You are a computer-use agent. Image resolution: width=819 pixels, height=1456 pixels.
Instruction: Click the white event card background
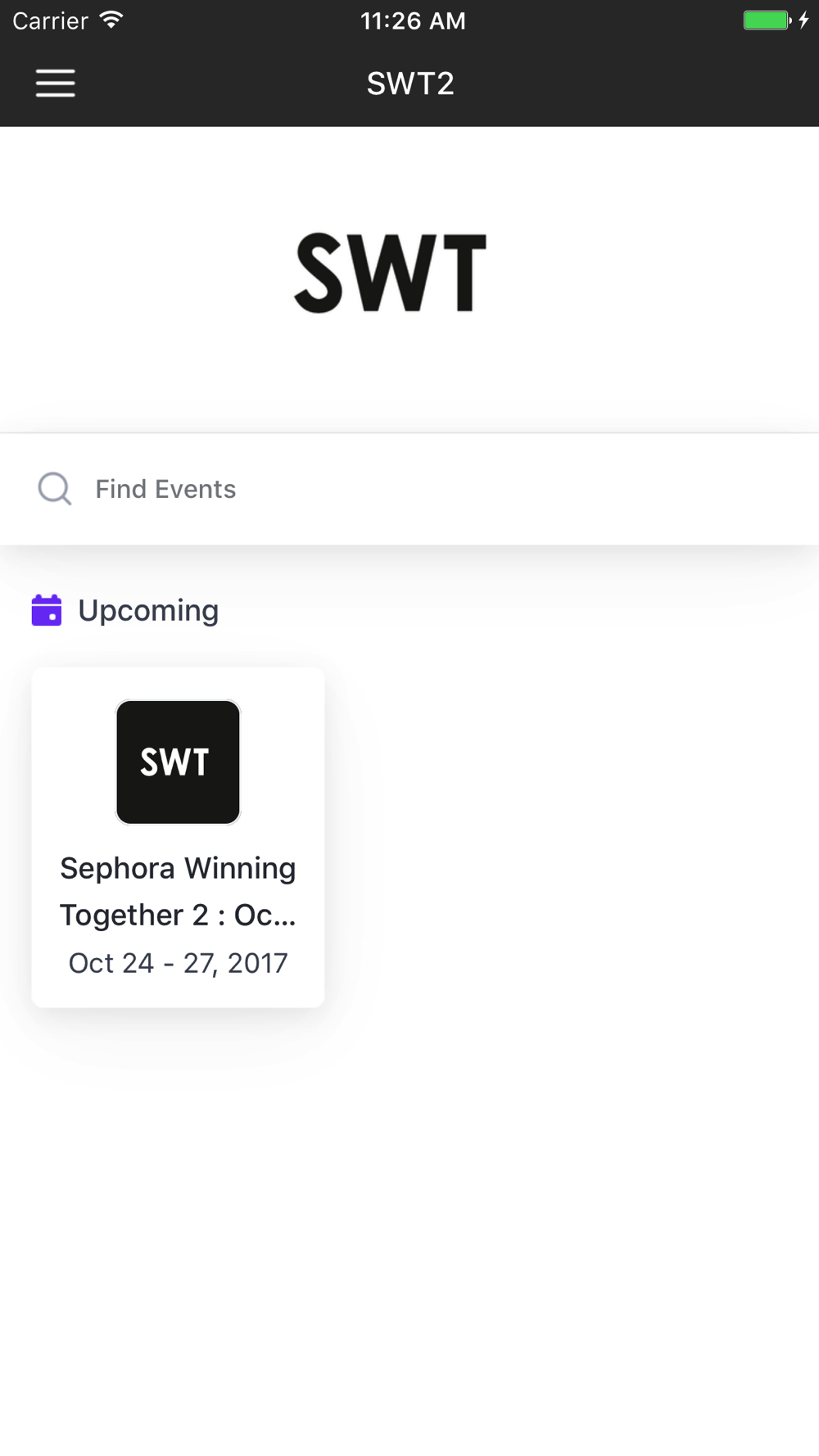(x=178, y=837)
